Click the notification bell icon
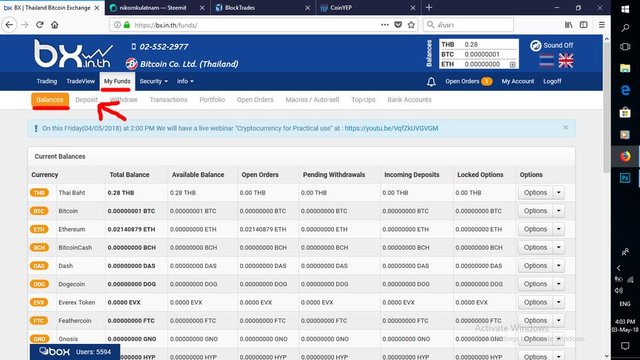Viewport: 640px width, 360px height. point(431,82)
